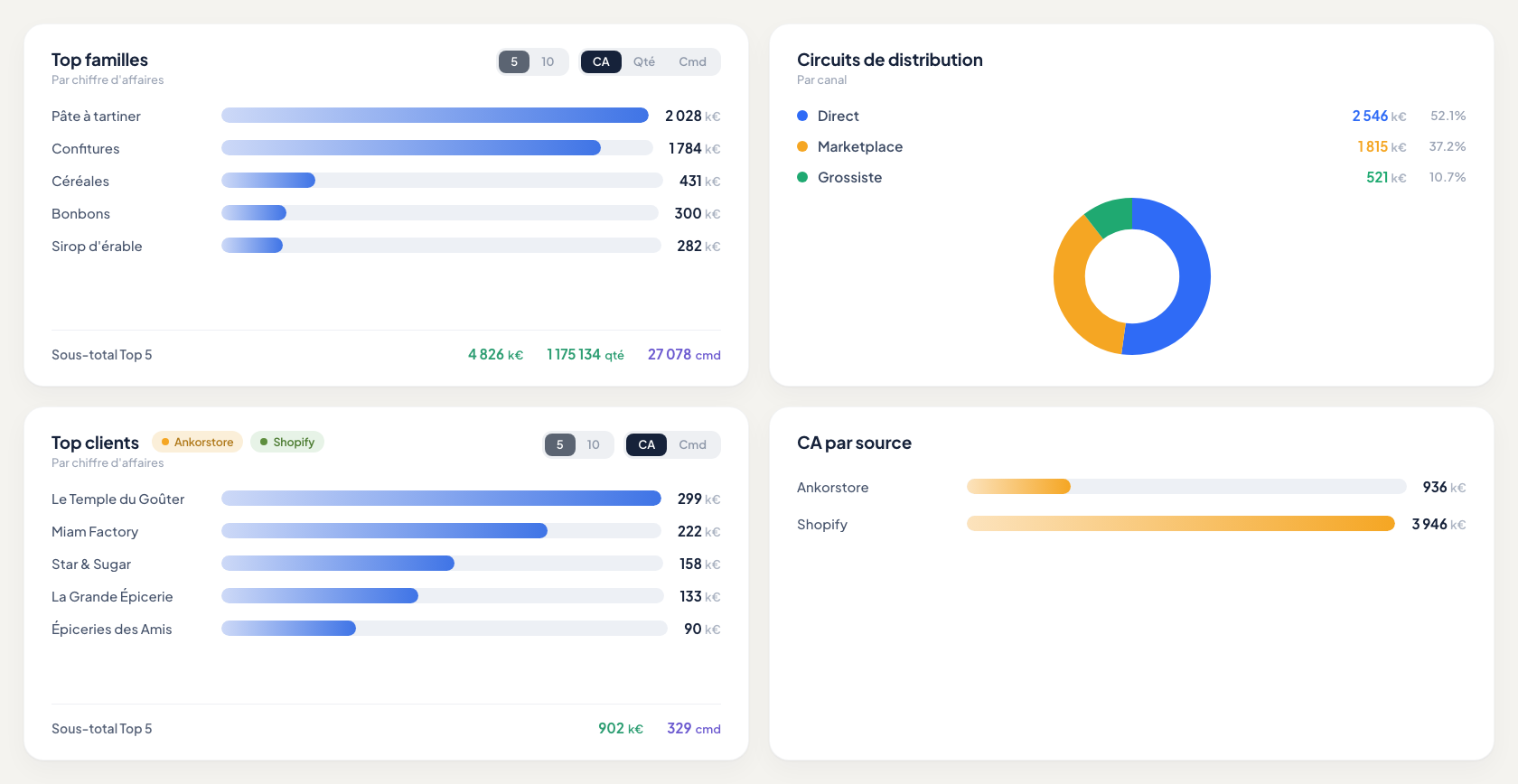The width and height of the screenshot is (1518, 784).
Task: Click the Épiceries des Amis bar
Action: point(288,629)
